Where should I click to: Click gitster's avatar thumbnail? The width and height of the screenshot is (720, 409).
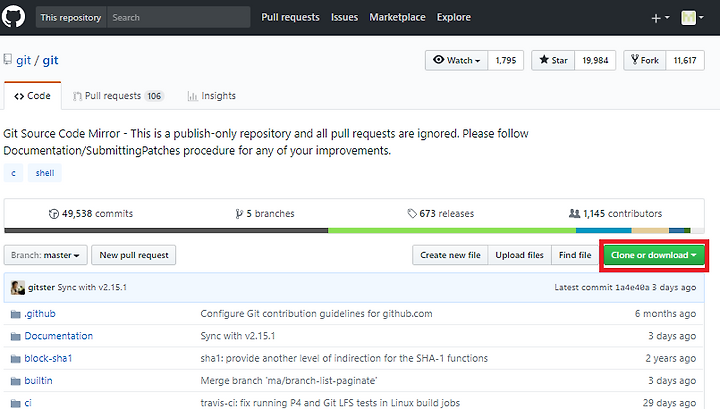(18, 288)
